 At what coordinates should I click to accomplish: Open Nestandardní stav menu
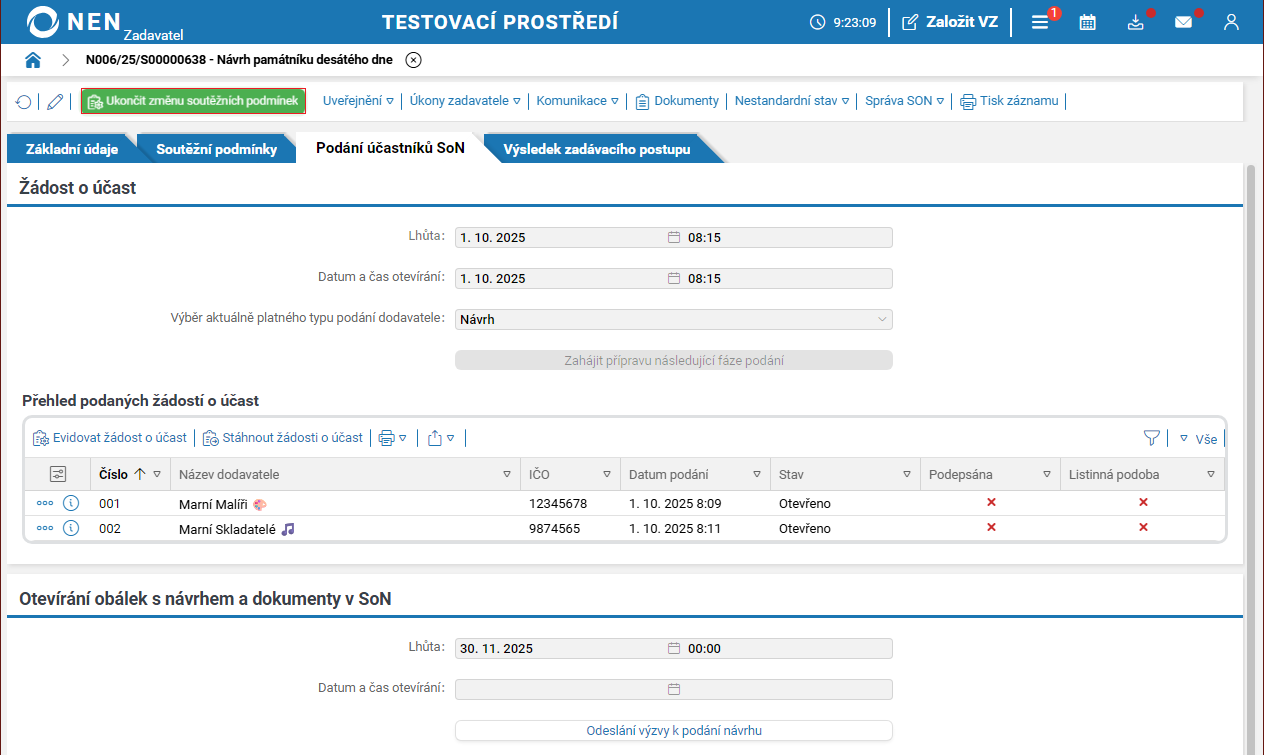click(x=792, y=101)
